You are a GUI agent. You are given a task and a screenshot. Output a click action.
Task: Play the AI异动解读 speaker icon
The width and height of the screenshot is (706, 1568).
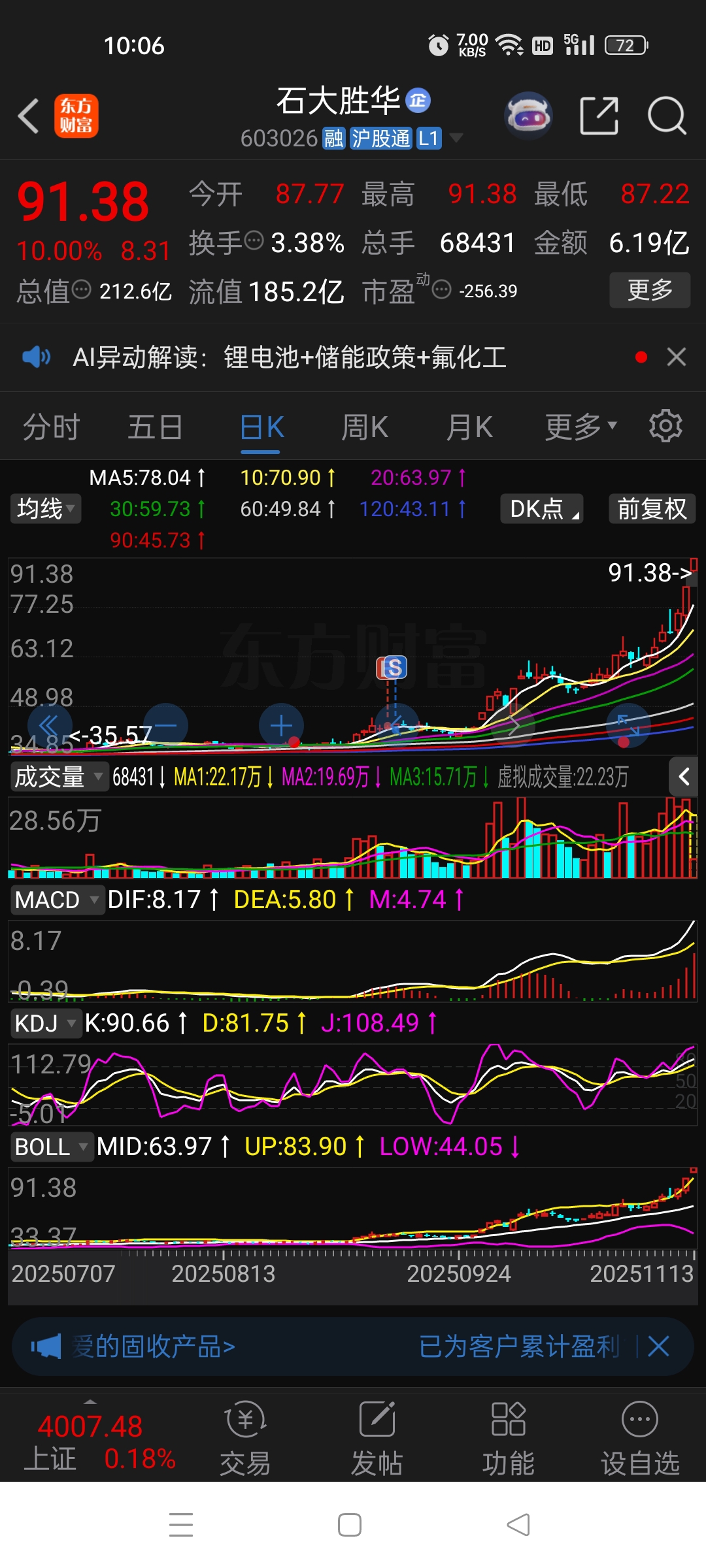pyautogui.click(x=36, y=357)
